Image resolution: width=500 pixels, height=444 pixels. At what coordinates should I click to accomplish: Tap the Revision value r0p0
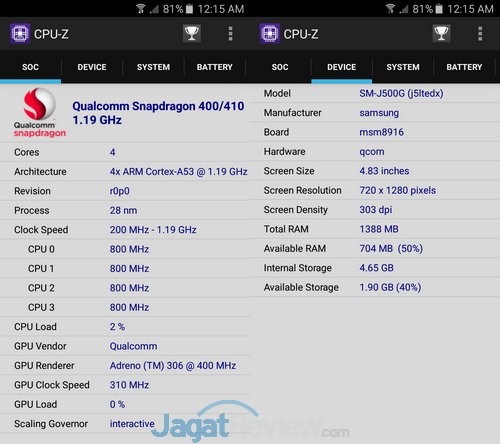119,191
